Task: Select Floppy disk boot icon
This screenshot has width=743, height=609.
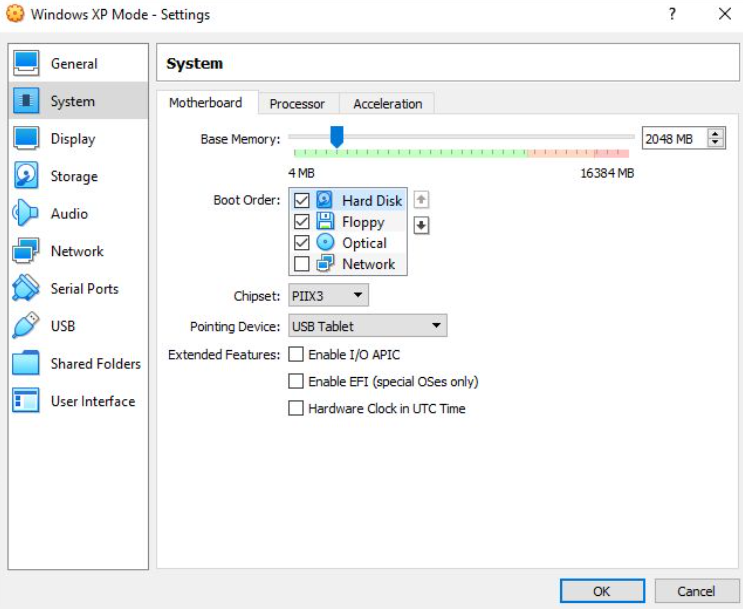Action: pyautogui.click(x=325, y=221)
